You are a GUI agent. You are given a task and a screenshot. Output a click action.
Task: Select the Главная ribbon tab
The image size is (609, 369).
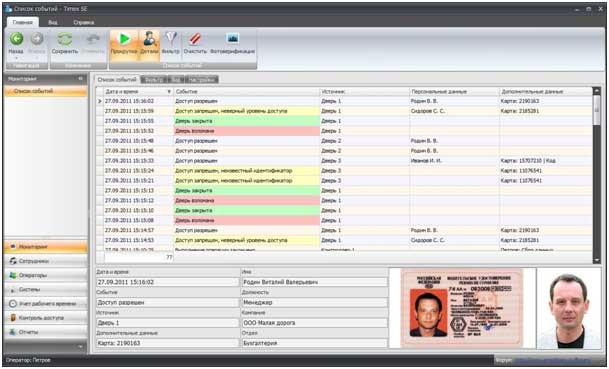tap(23, 22)
